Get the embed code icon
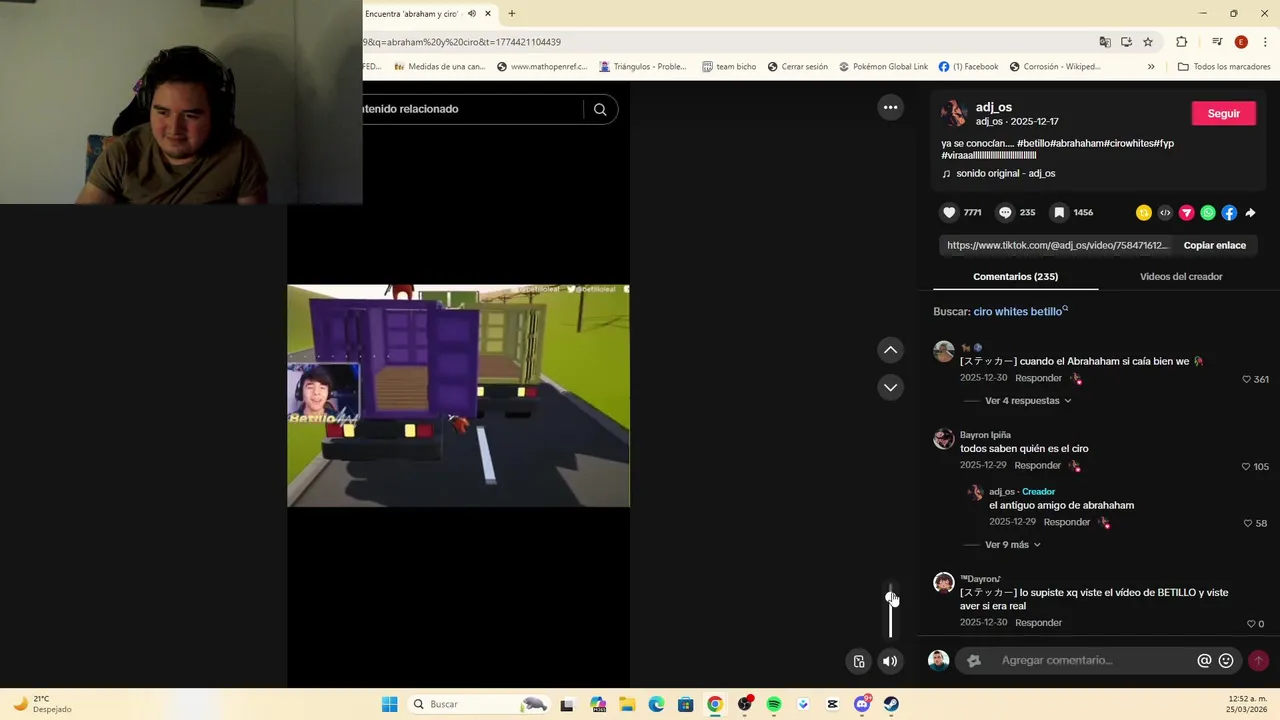 coord(1165,212)
